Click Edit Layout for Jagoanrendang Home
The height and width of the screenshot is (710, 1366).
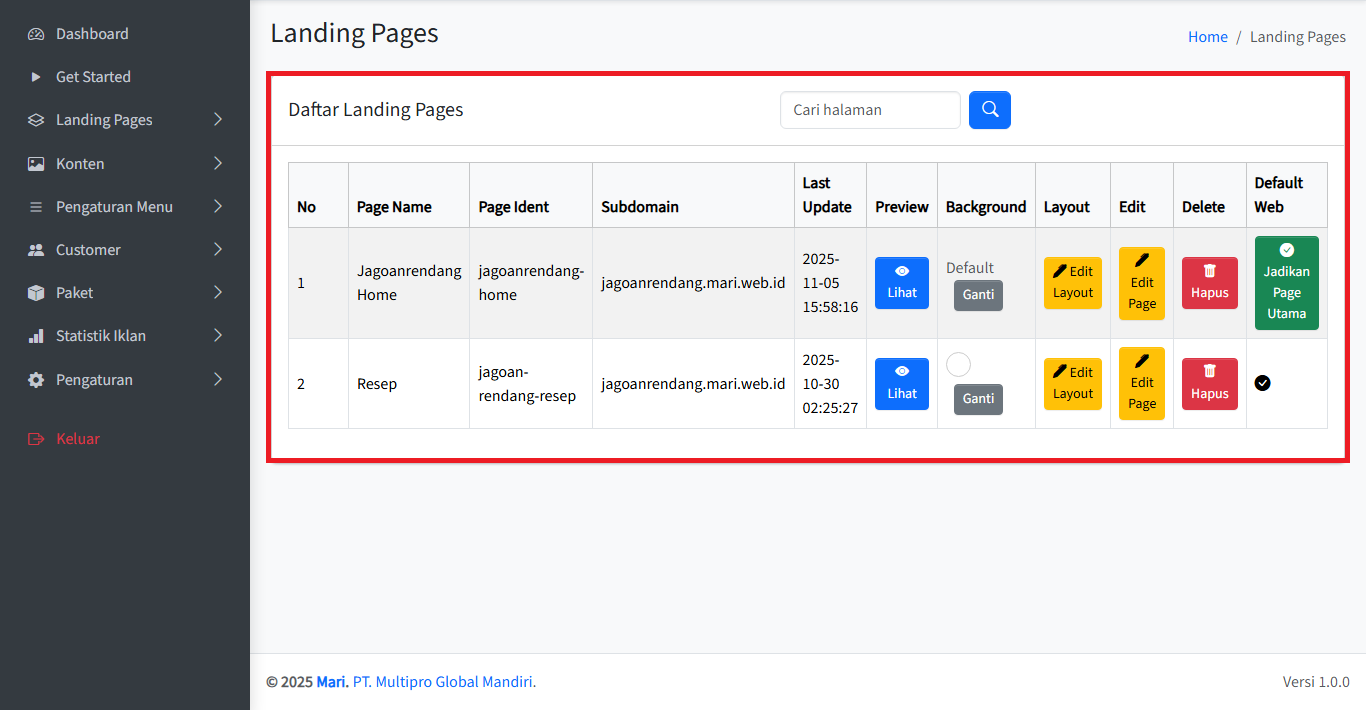(1072, 283)
